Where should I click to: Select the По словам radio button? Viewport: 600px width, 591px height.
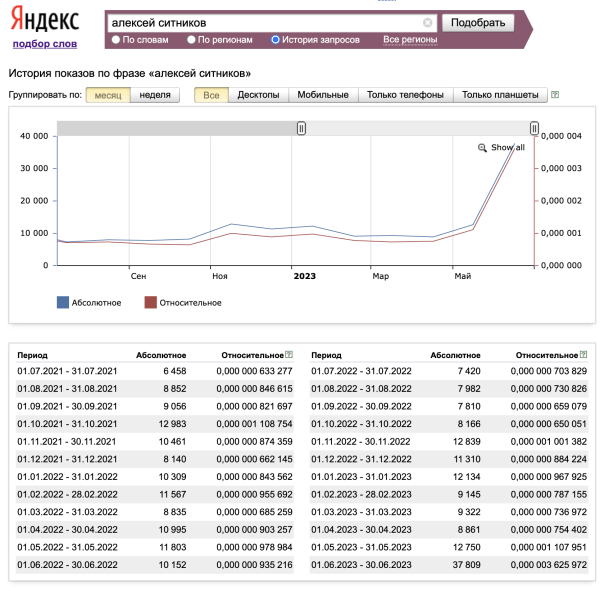pos(116,39)
